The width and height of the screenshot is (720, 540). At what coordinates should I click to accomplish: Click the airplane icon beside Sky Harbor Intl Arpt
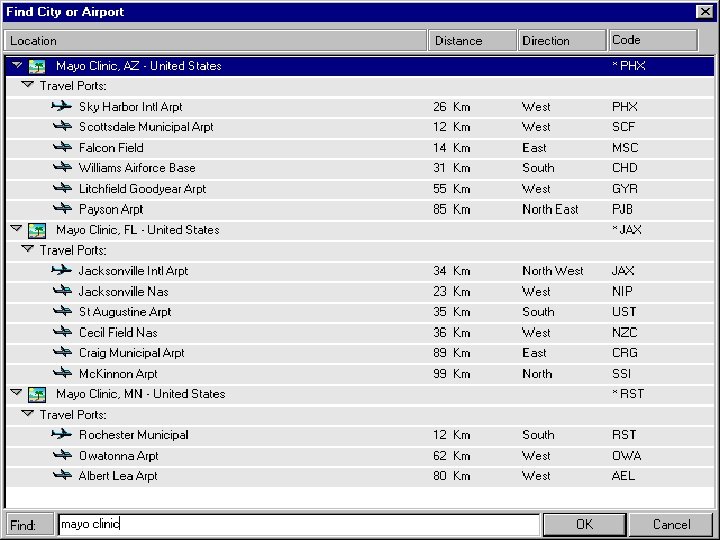coord(62,107)
